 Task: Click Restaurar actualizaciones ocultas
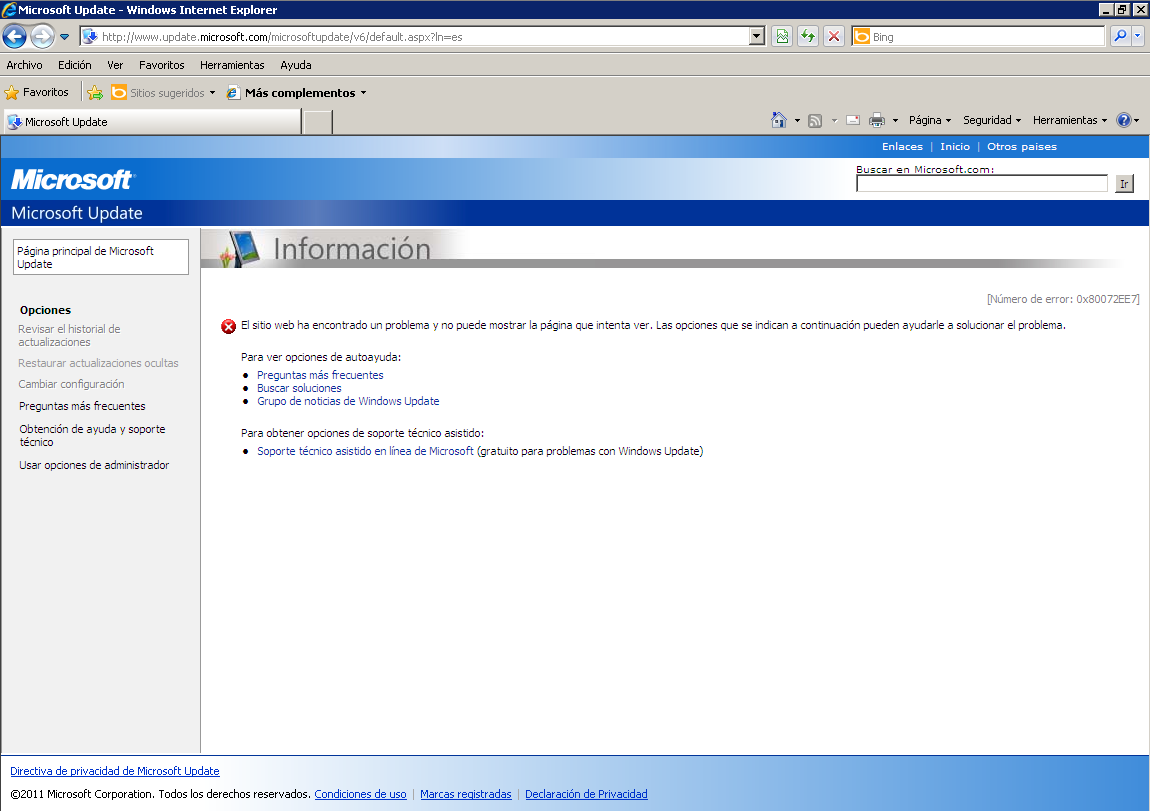pos(98,363)
